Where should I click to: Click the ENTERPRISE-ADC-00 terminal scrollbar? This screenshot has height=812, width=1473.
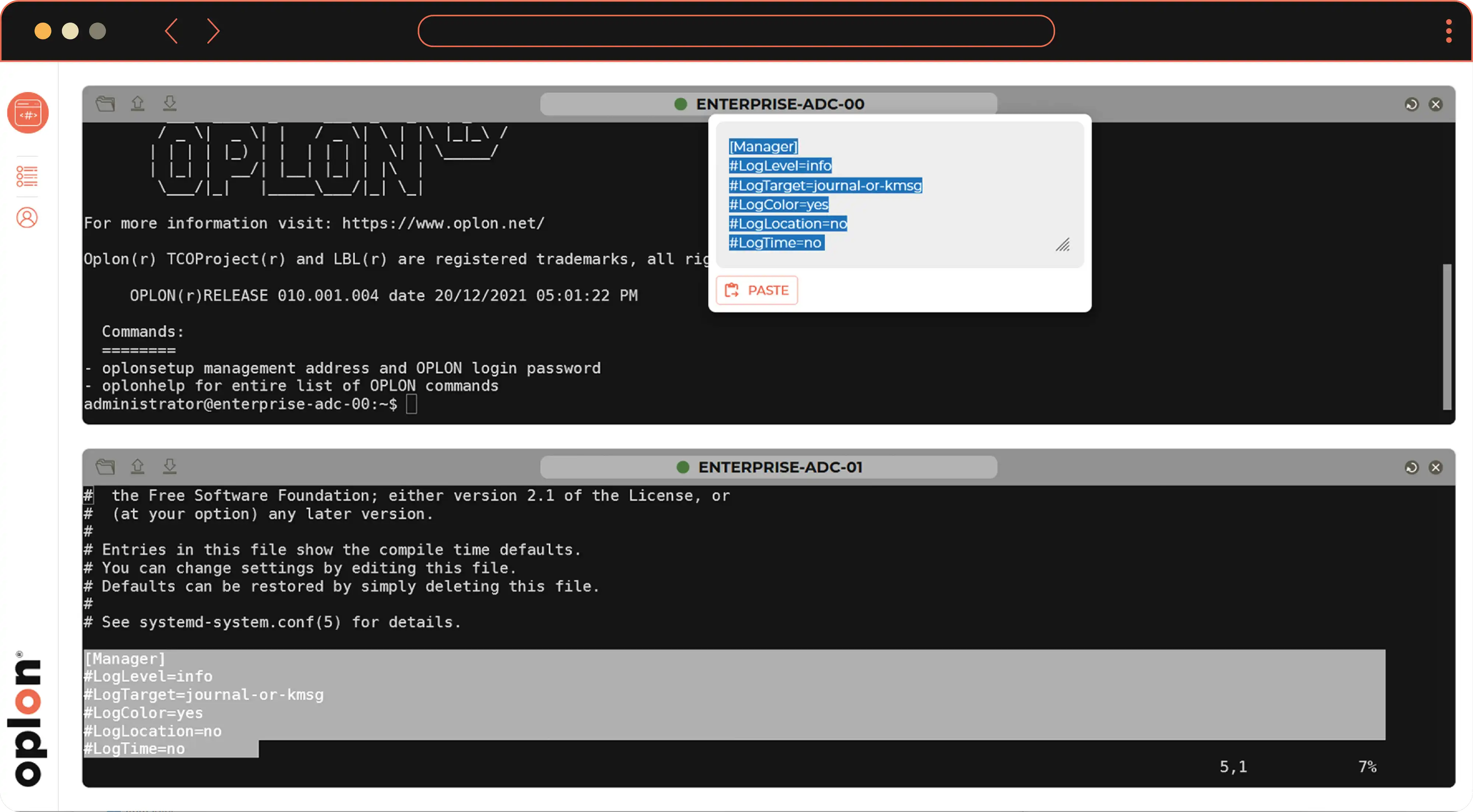pos(1447,336)
